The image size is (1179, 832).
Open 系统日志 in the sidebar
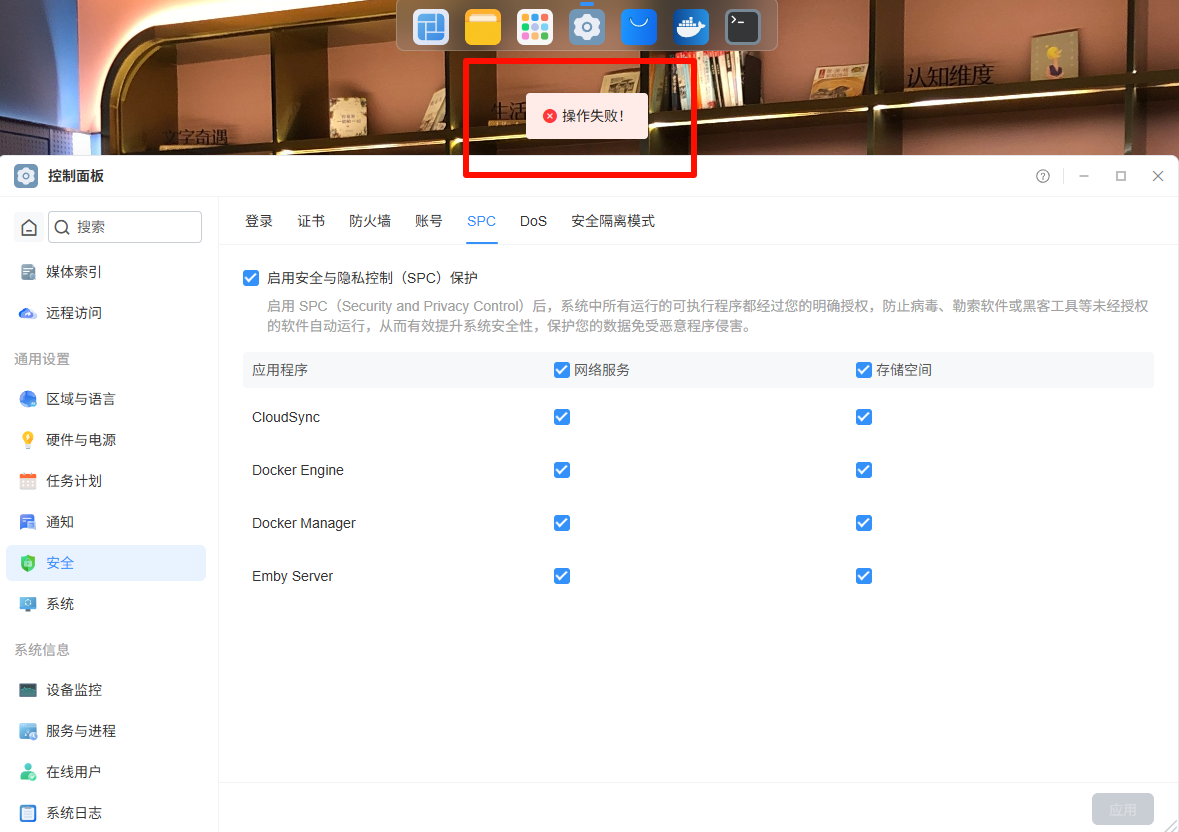click(106, 813)
